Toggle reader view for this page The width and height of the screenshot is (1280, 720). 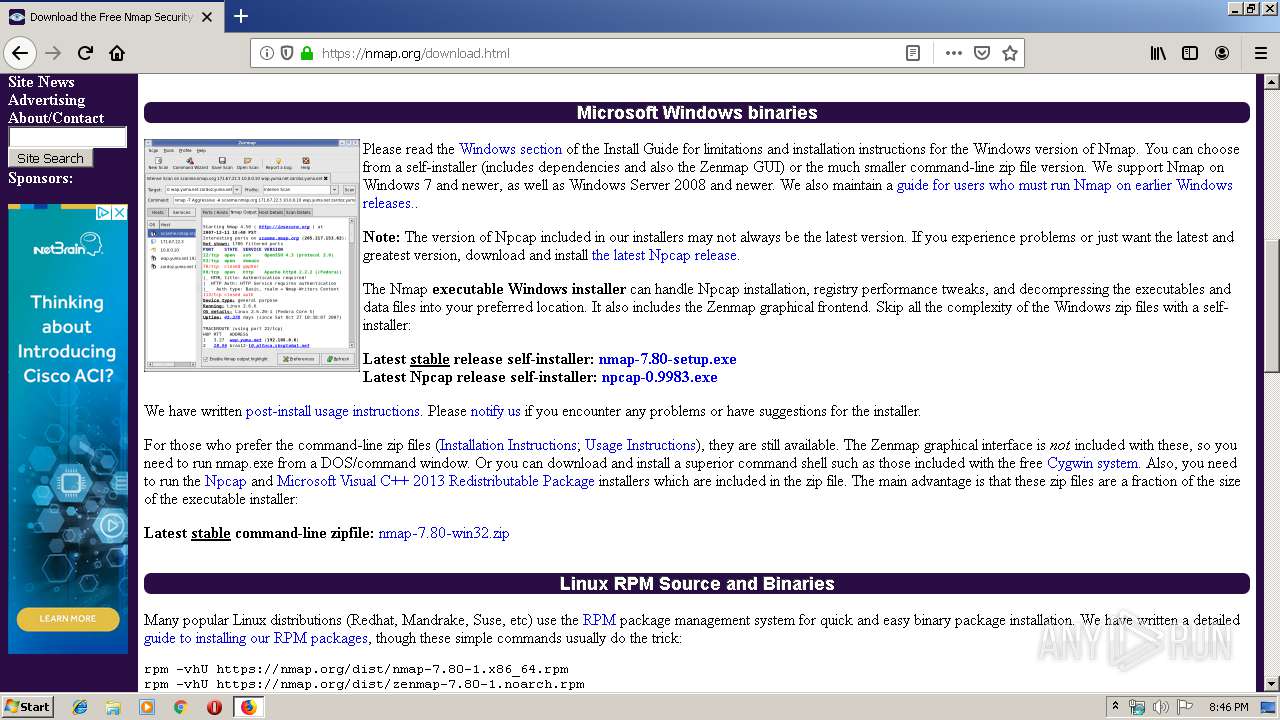913,53
